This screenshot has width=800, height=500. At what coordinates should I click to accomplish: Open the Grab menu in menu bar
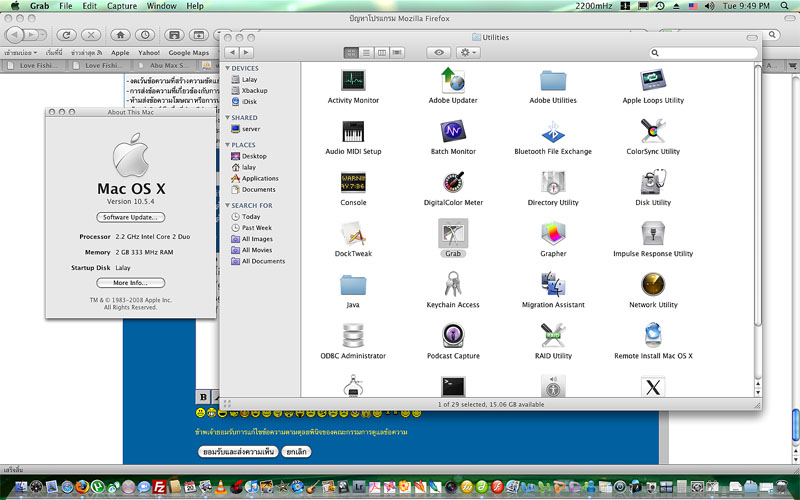tap(39, 6)
